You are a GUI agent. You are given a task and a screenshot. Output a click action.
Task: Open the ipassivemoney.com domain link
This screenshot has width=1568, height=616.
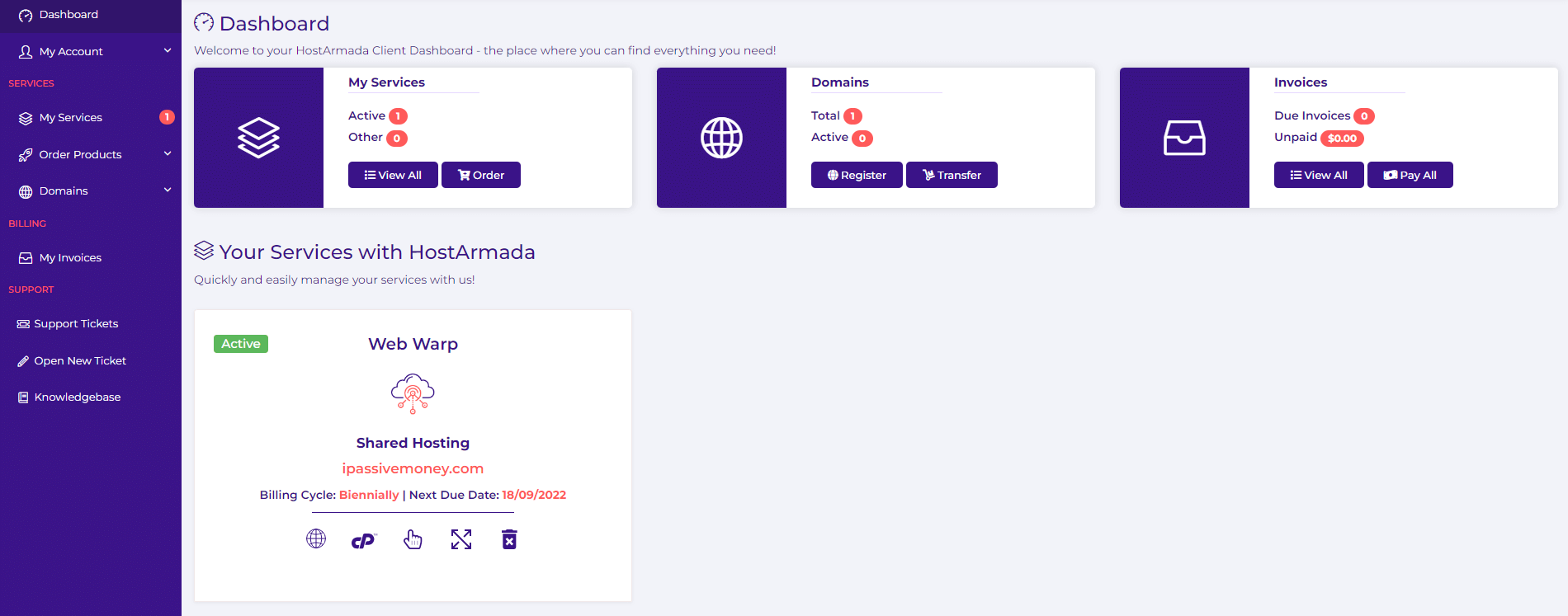pos(413,468)
